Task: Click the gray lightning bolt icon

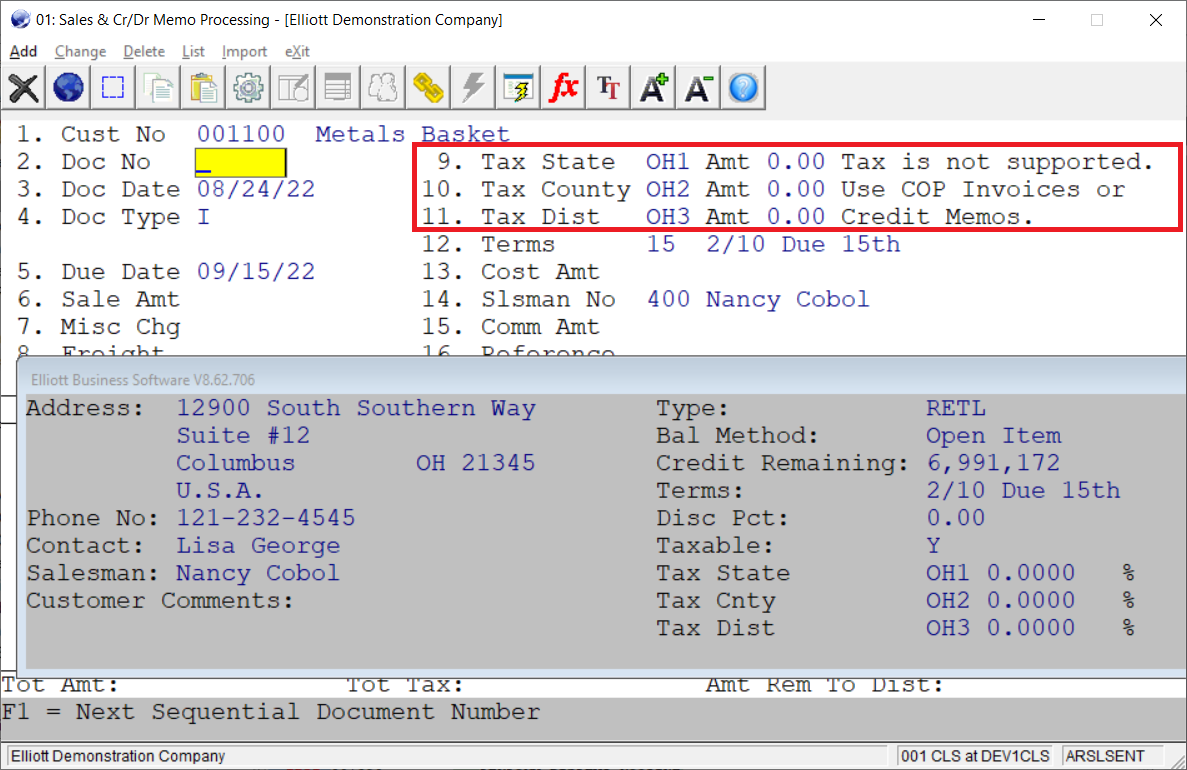Action: (x=472, y=88)
